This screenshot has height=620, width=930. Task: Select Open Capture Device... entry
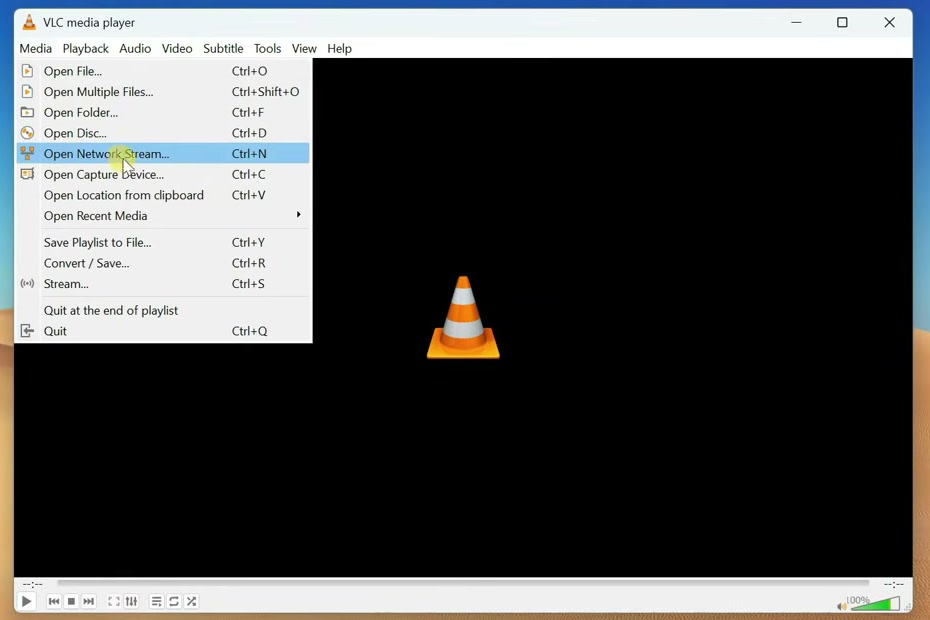163,174
